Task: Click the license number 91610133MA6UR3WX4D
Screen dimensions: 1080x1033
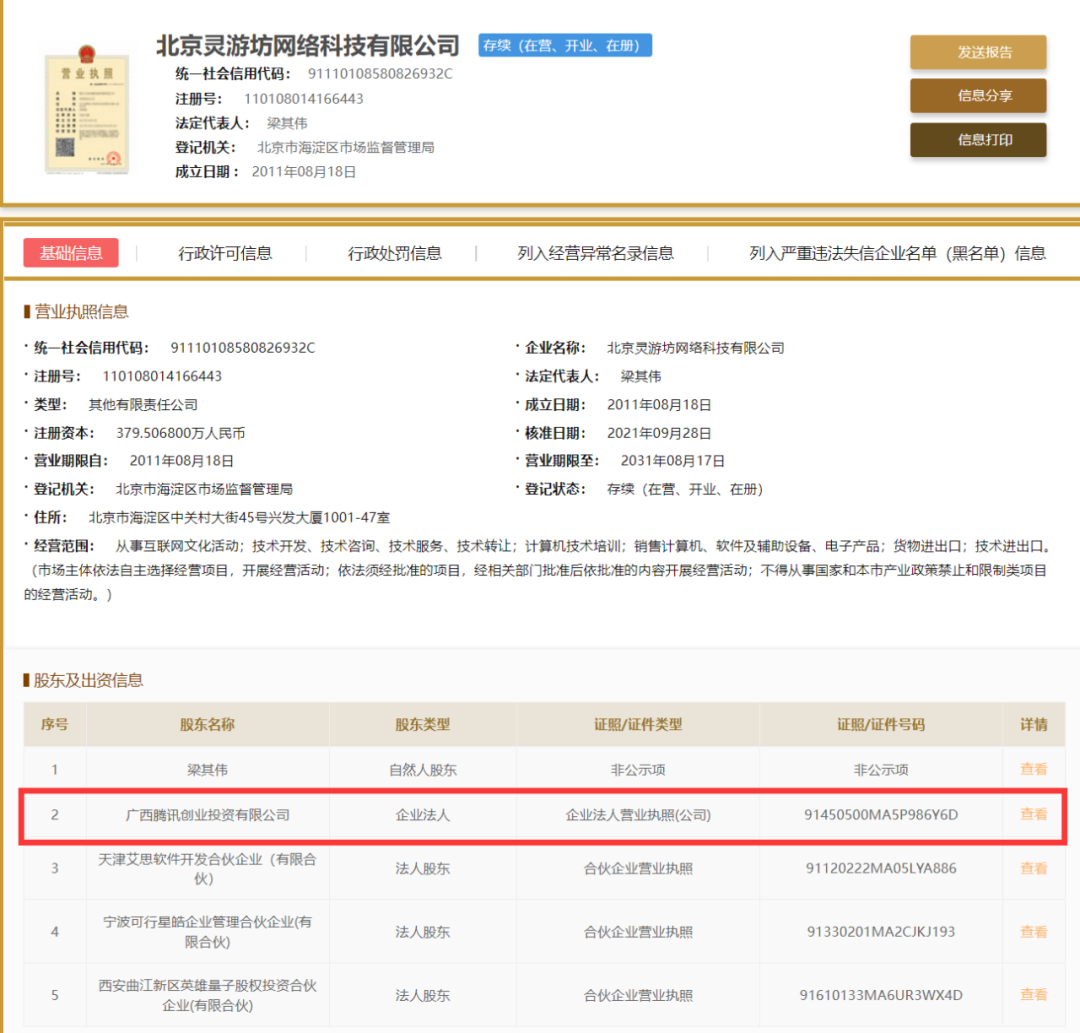Action: click(881, 995)
